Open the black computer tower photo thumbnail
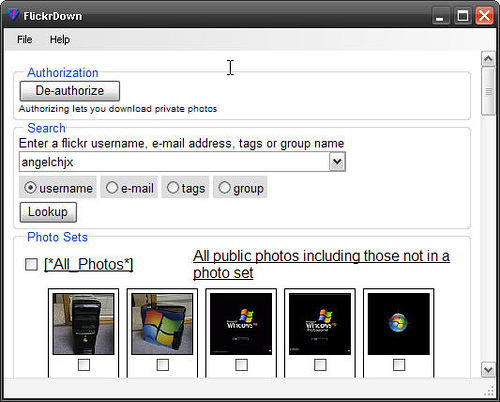 click(83, 324)
